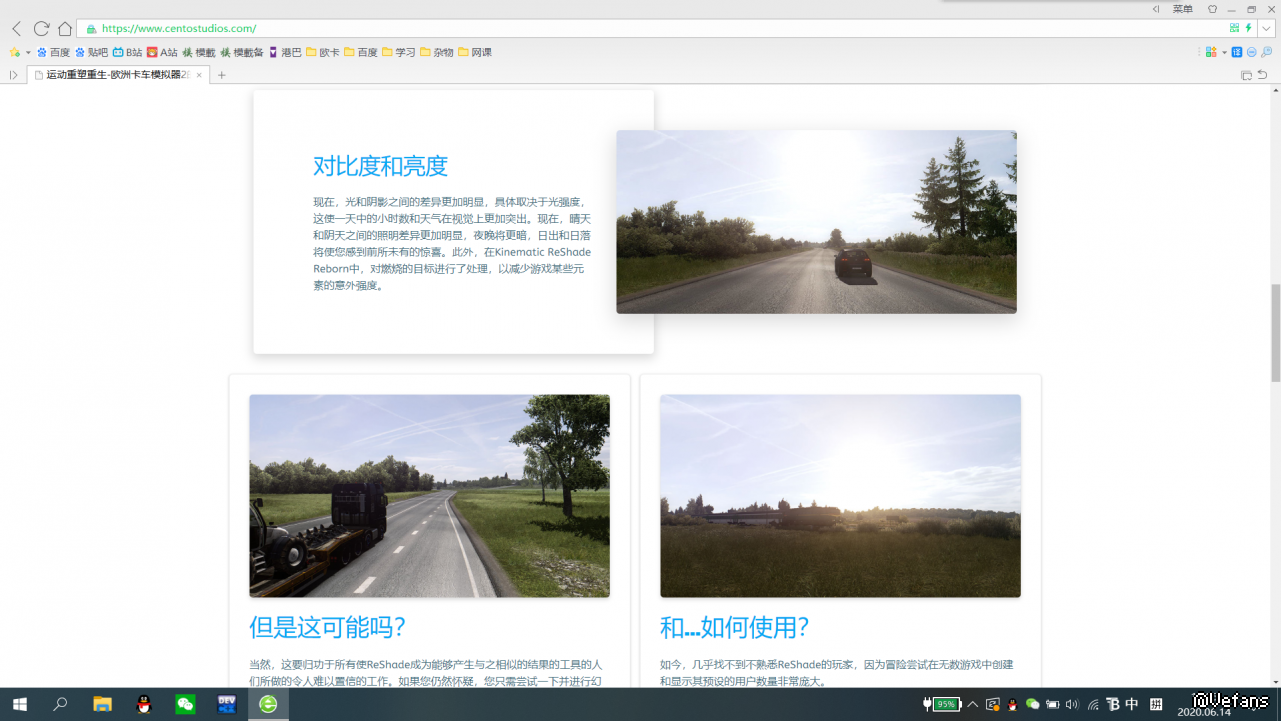Reload the page with refresh icon
This screenshot has width=1281, height=721.
pos(41,29)
